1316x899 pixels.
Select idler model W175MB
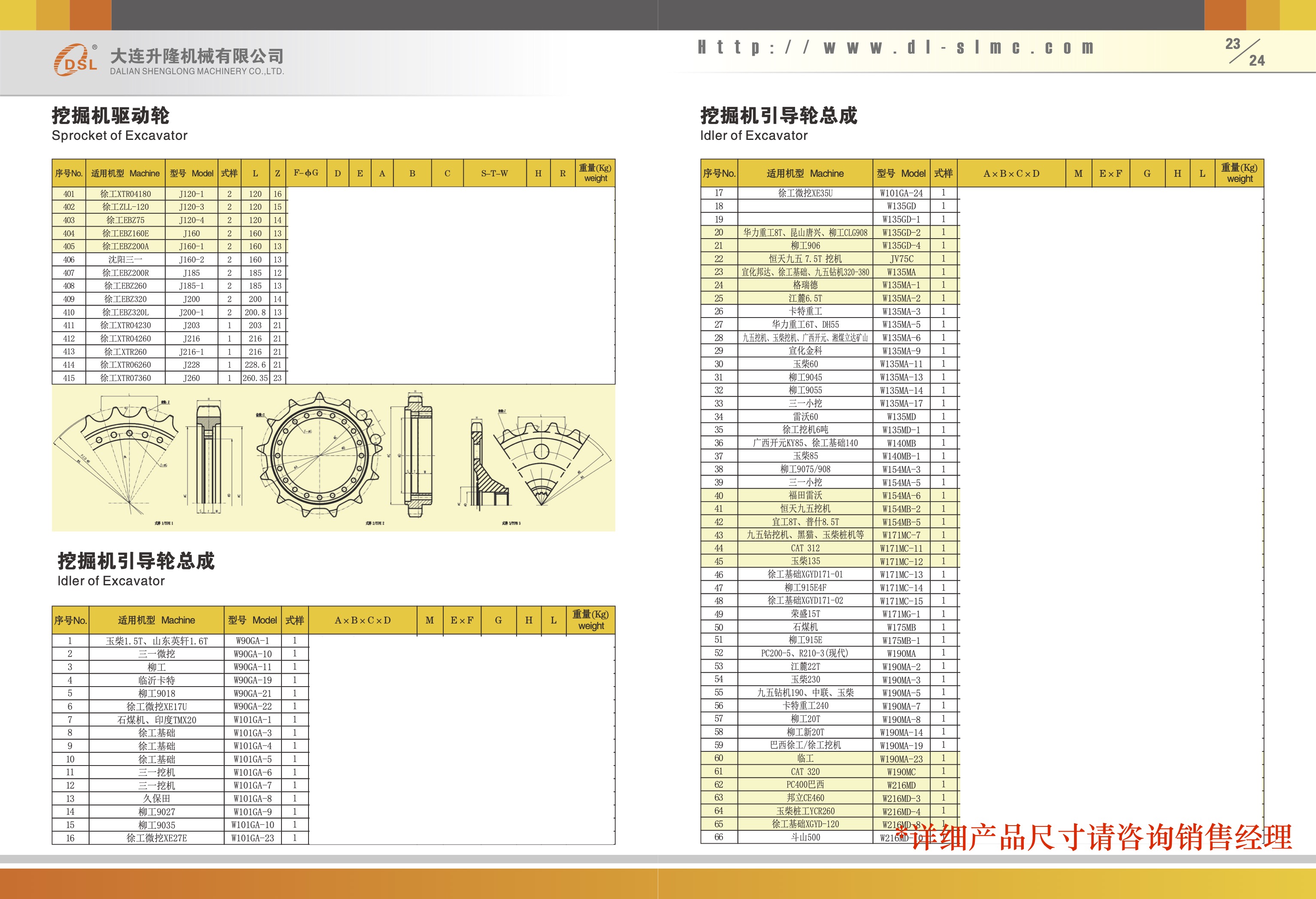pyautogui.click(x=901, y=627)
